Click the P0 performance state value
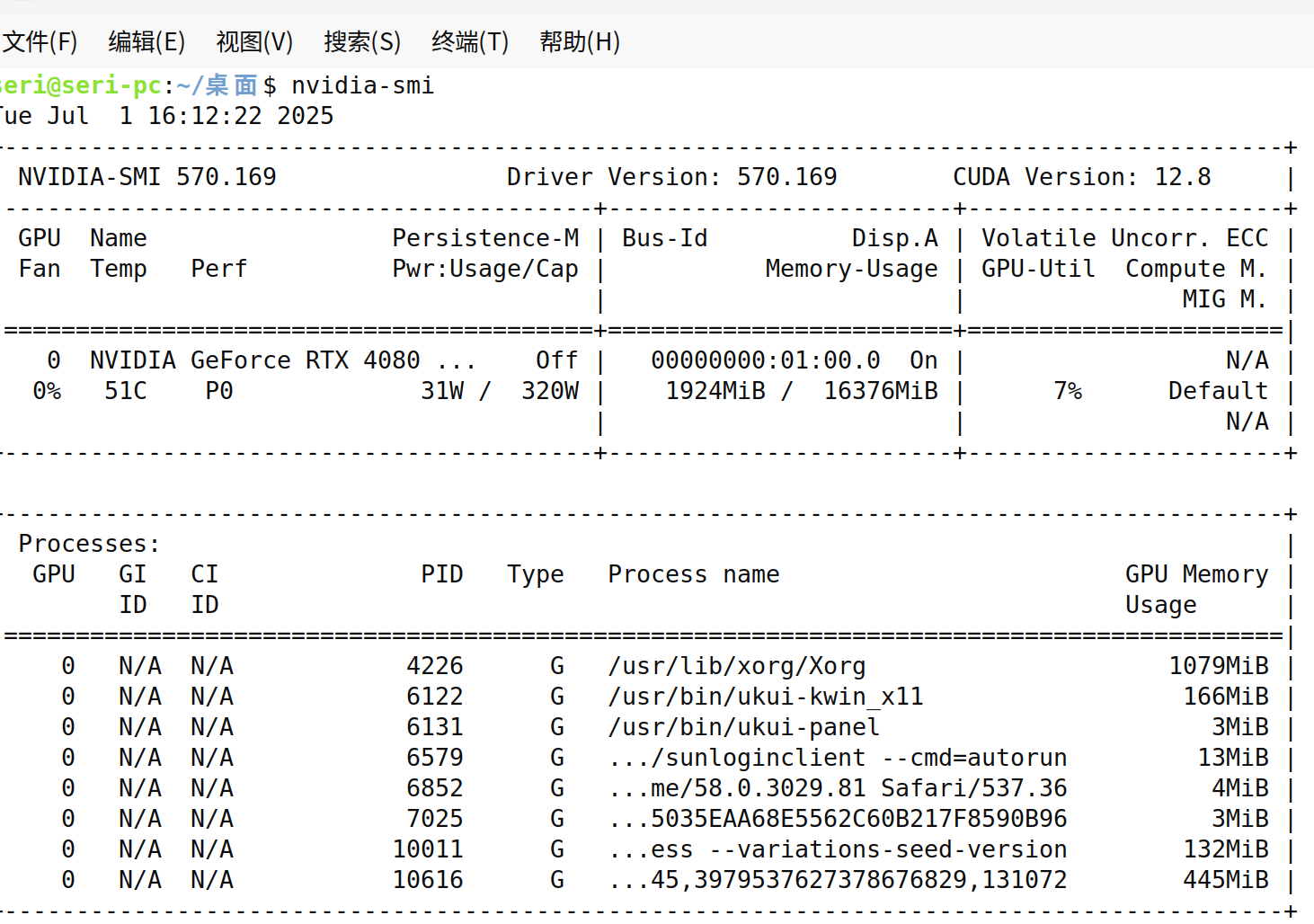 (219, 391)
